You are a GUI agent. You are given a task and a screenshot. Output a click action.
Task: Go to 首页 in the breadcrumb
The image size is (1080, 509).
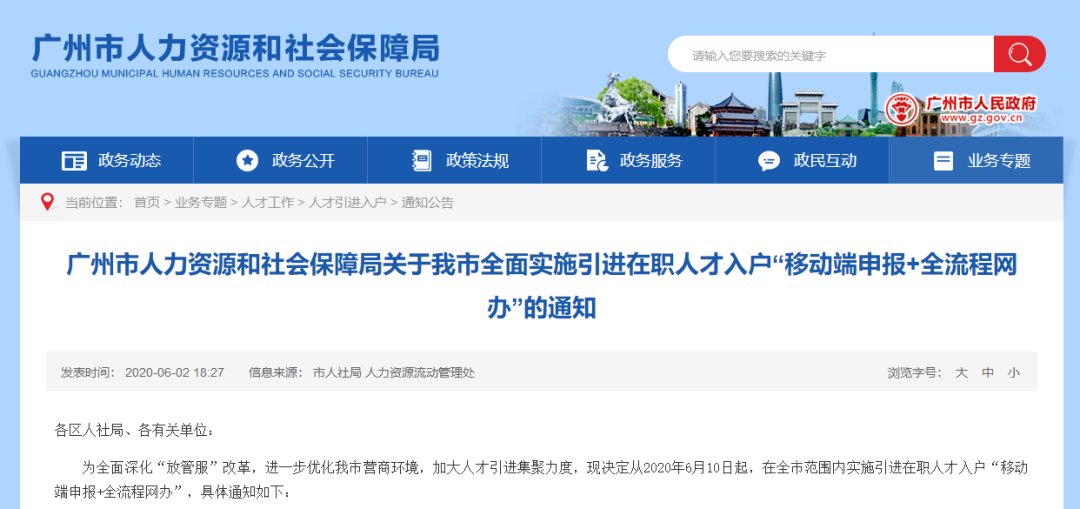146,202
